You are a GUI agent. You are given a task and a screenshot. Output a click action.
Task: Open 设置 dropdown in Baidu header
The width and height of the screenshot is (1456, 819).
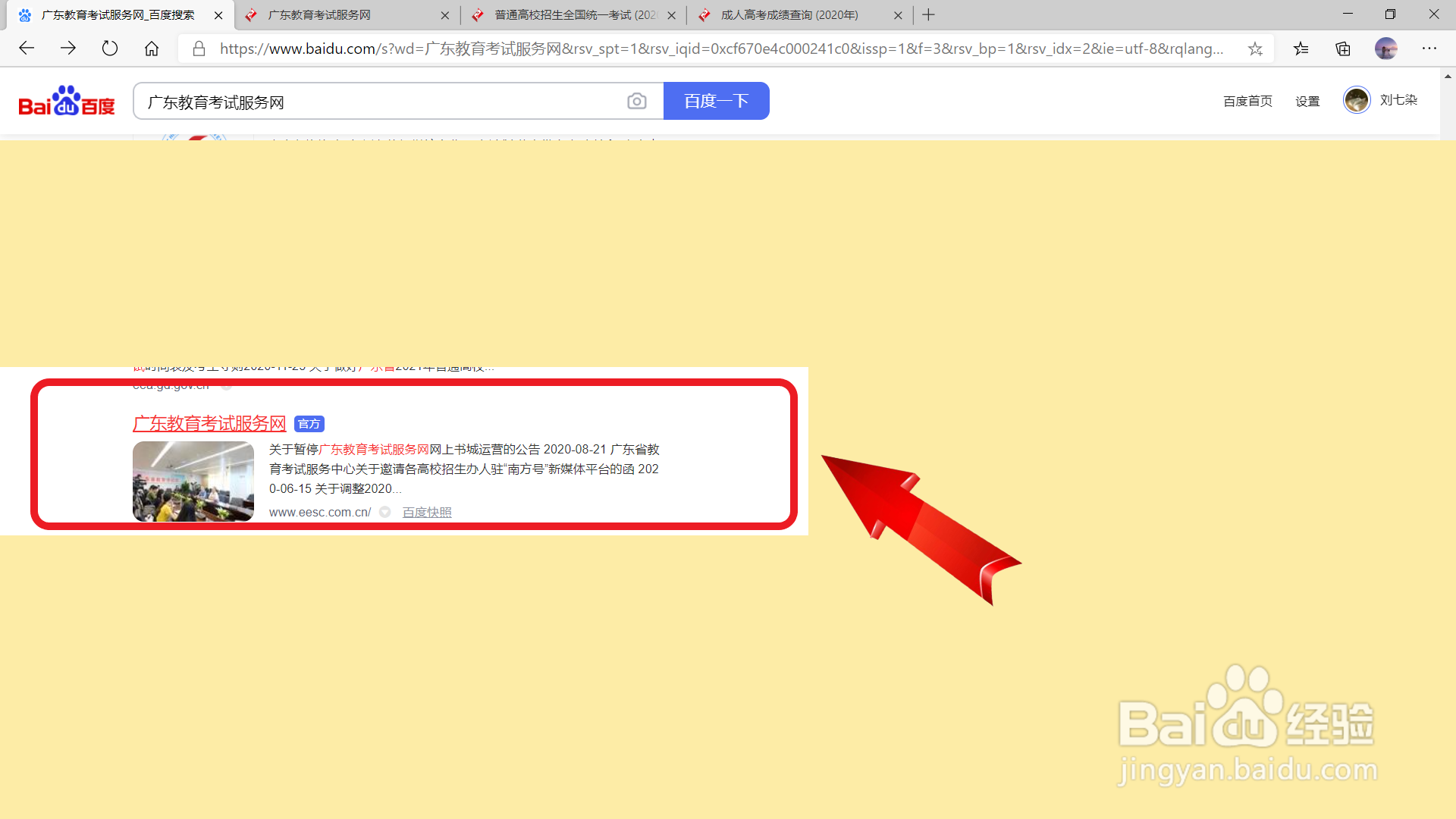point(1307,101)
